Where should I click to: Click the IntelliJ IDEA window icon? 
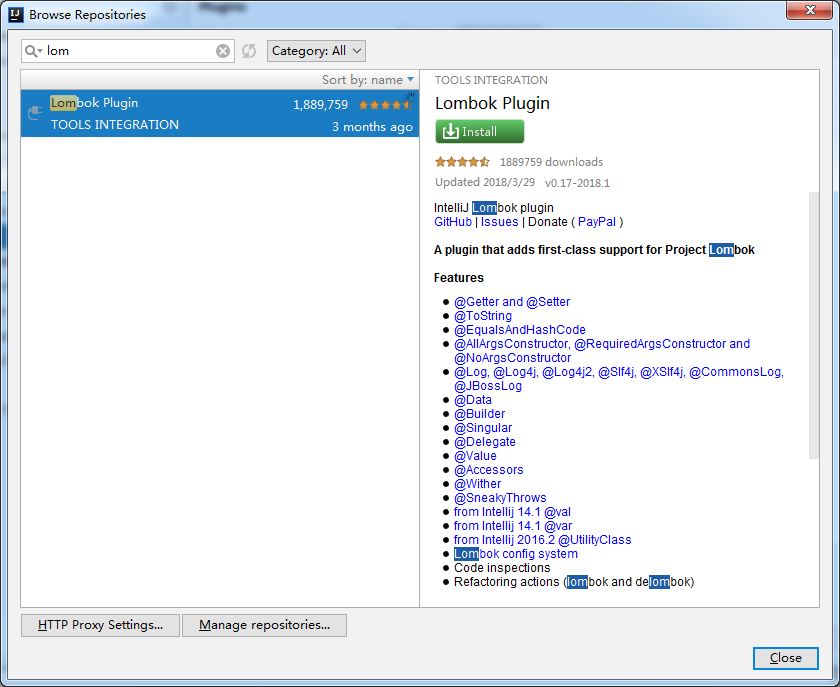click(x=16, y=14)
